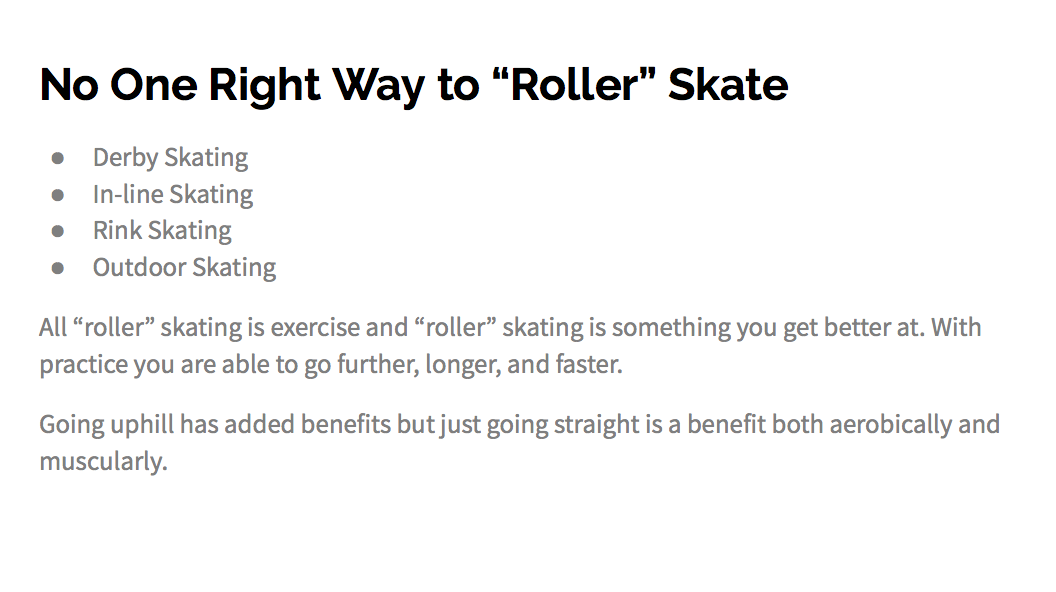
Task: Select the Outdoor Skating bullet text
Action: tap(185, 268)
